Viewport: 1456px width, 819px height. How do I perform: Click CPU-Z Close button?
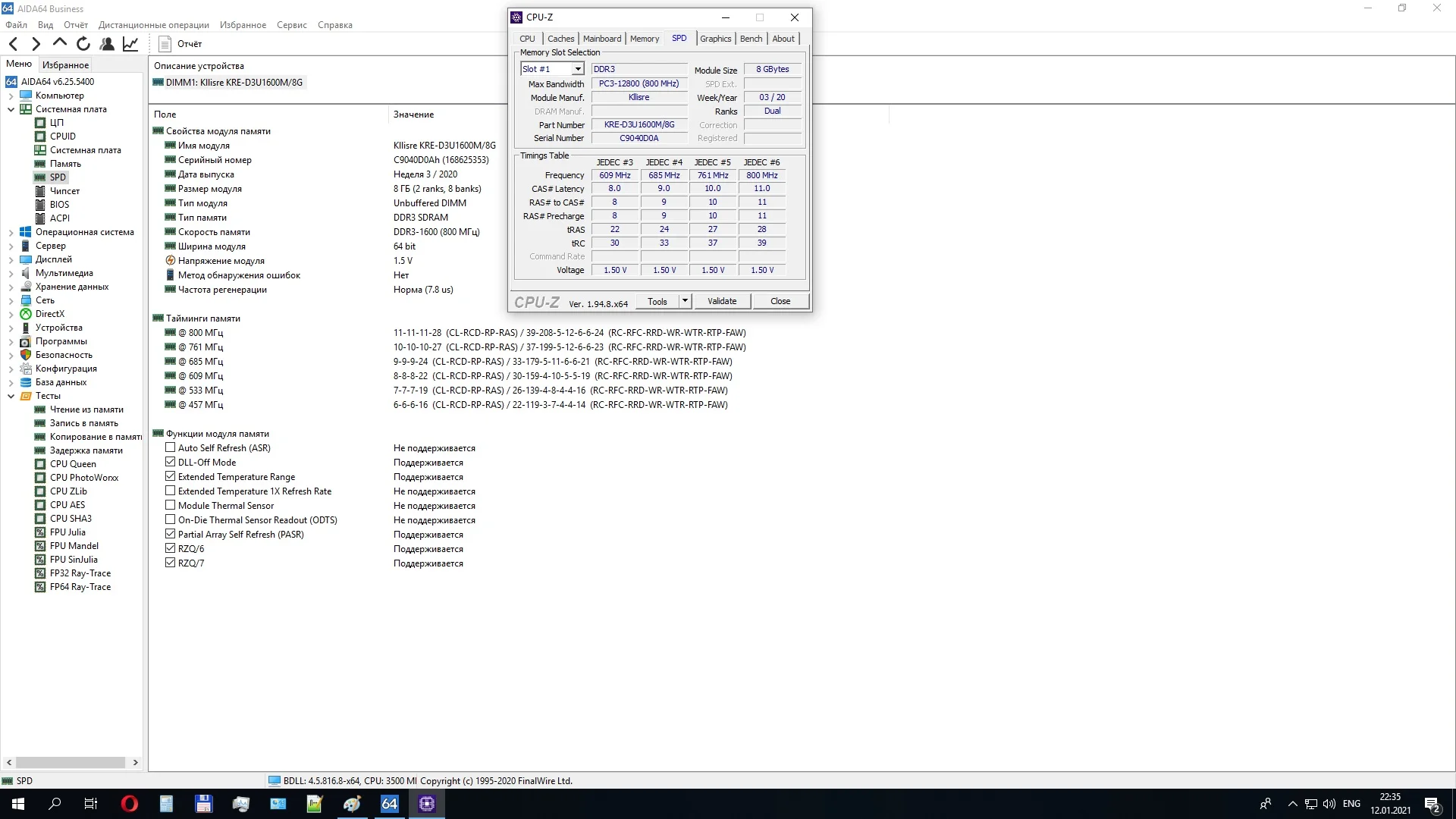(780, 301)
